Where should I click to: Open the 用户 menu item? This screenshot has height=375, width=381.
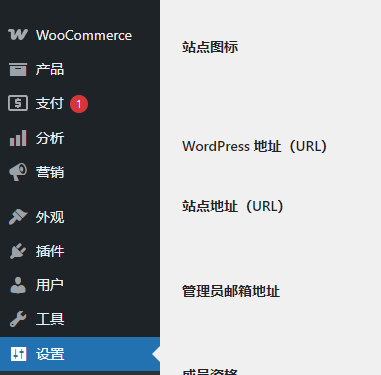click(80, 285)
